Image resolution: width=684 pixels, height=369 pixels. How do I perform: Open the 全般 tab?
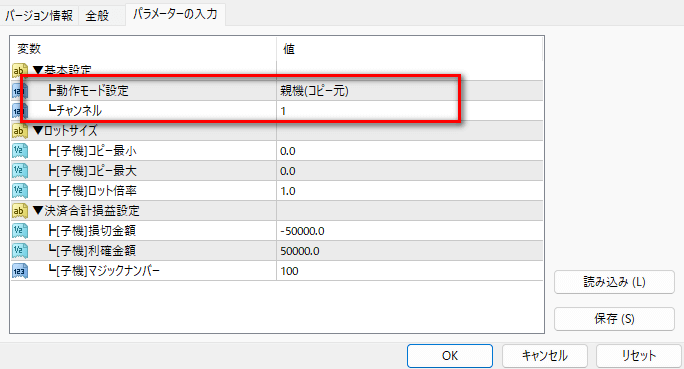pyautogui.click(x=97, y=16)
